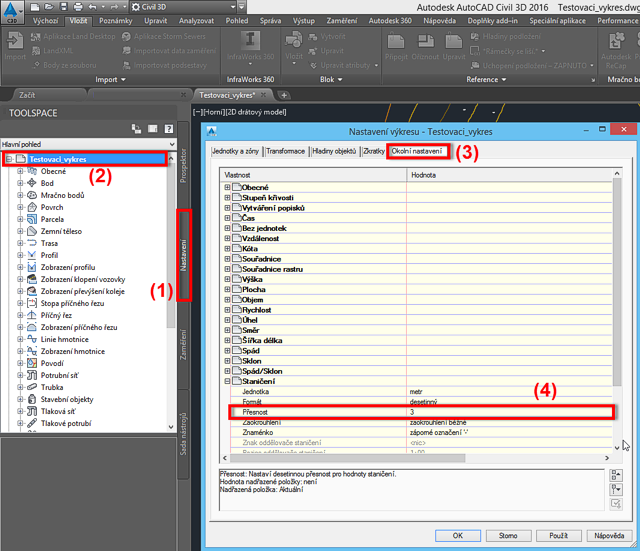Expand the Vzdálenost property group

tap(227, 238)
